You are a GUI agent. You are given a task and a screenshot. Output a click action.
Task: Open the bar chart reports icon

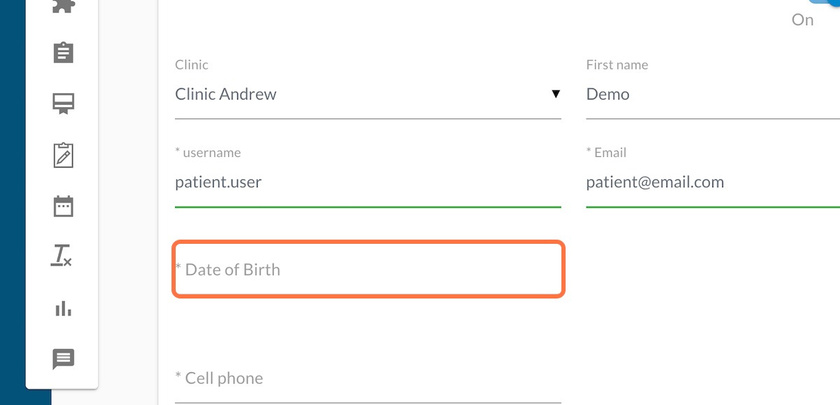(x=63, y=308)
